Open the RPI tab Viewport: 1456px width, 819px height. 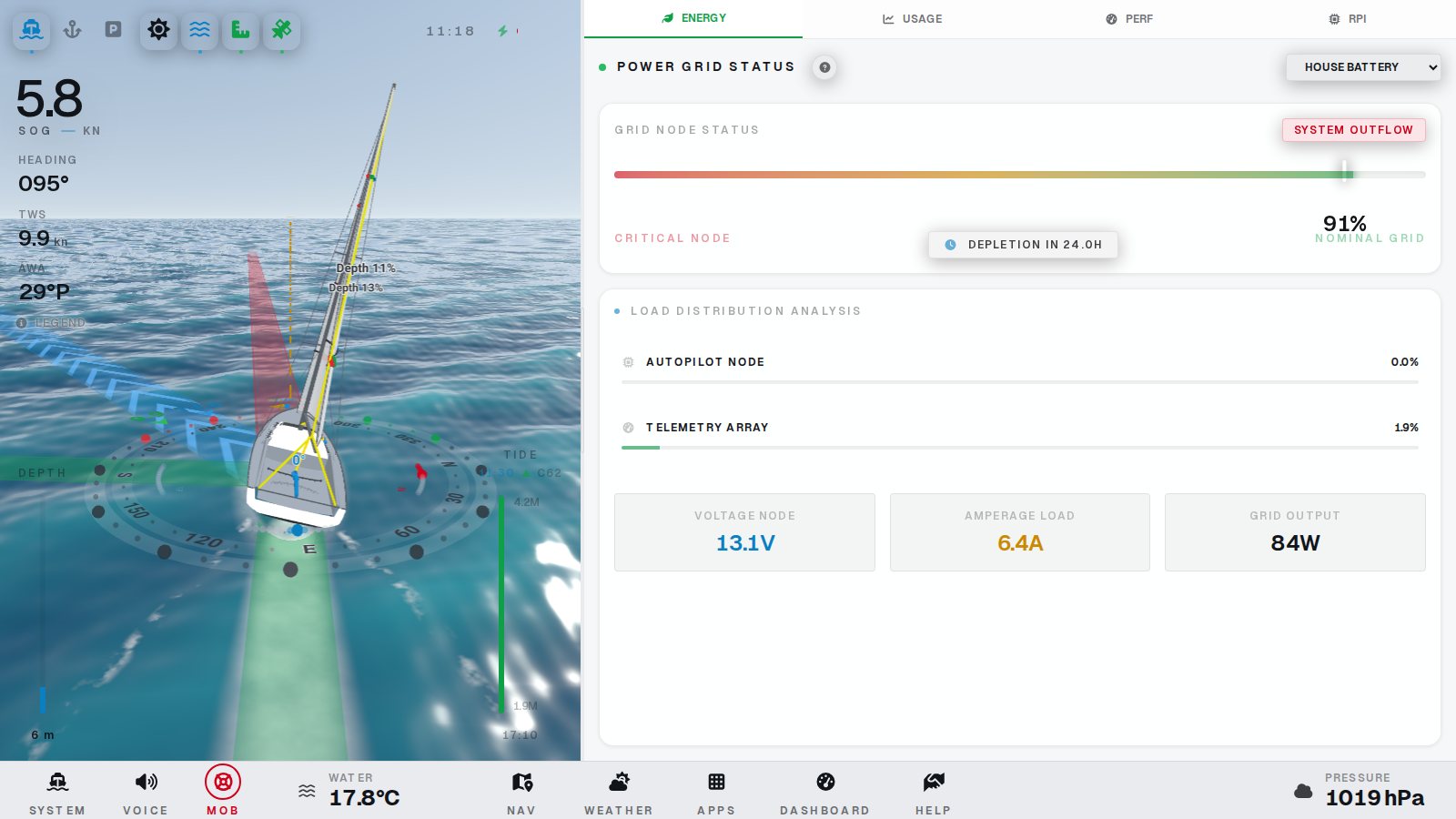[1348, 19]
